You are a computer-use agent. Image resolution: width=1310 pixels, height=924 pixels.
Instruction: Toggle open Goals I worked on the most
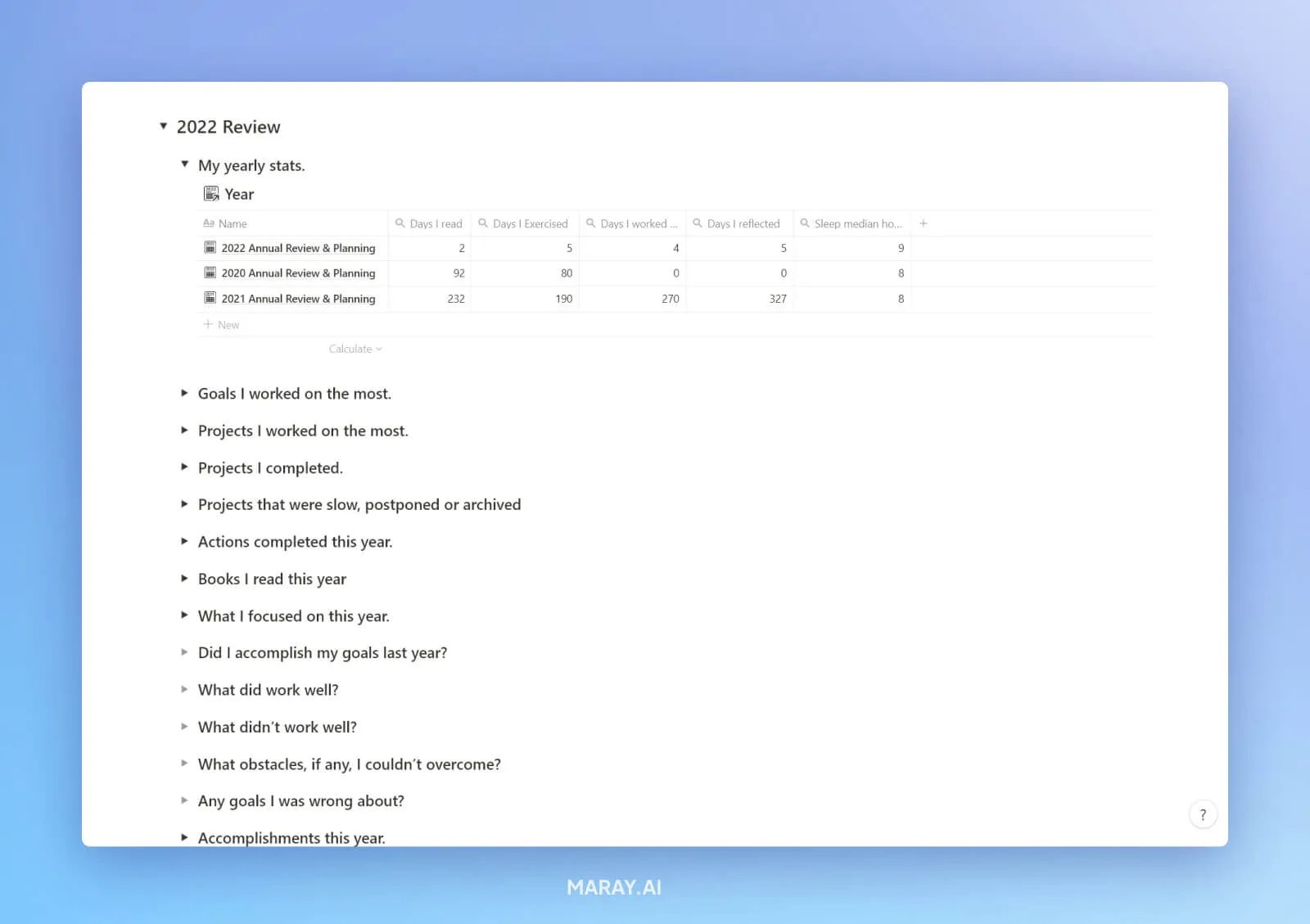(x=184, y=393)
